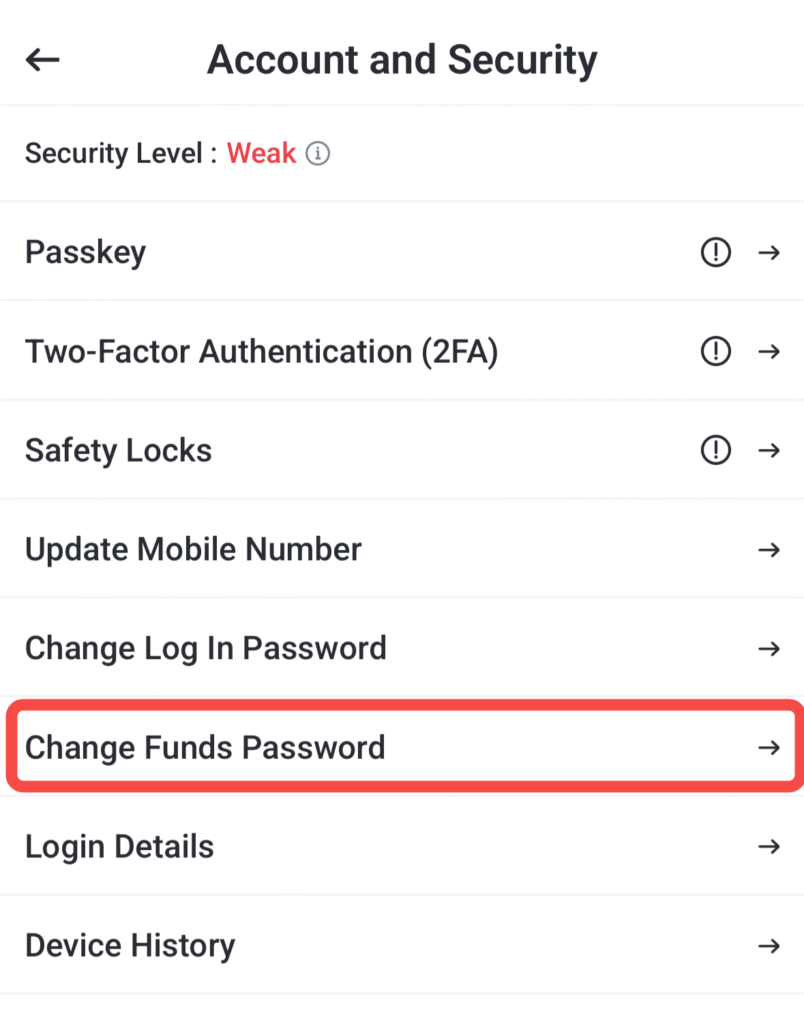Tap Update Mobile Number label
The width and height of the screenshot is (804, 1024).
(x=193, y=549)
